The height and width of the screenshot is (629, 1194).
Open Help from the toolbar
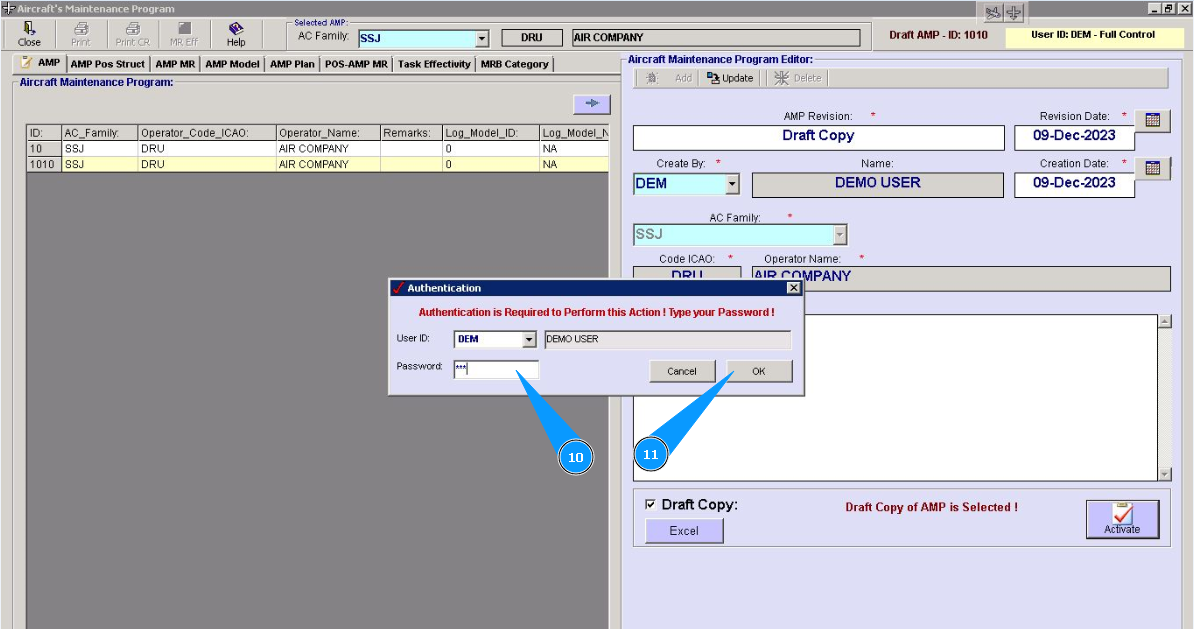(236, 34)
